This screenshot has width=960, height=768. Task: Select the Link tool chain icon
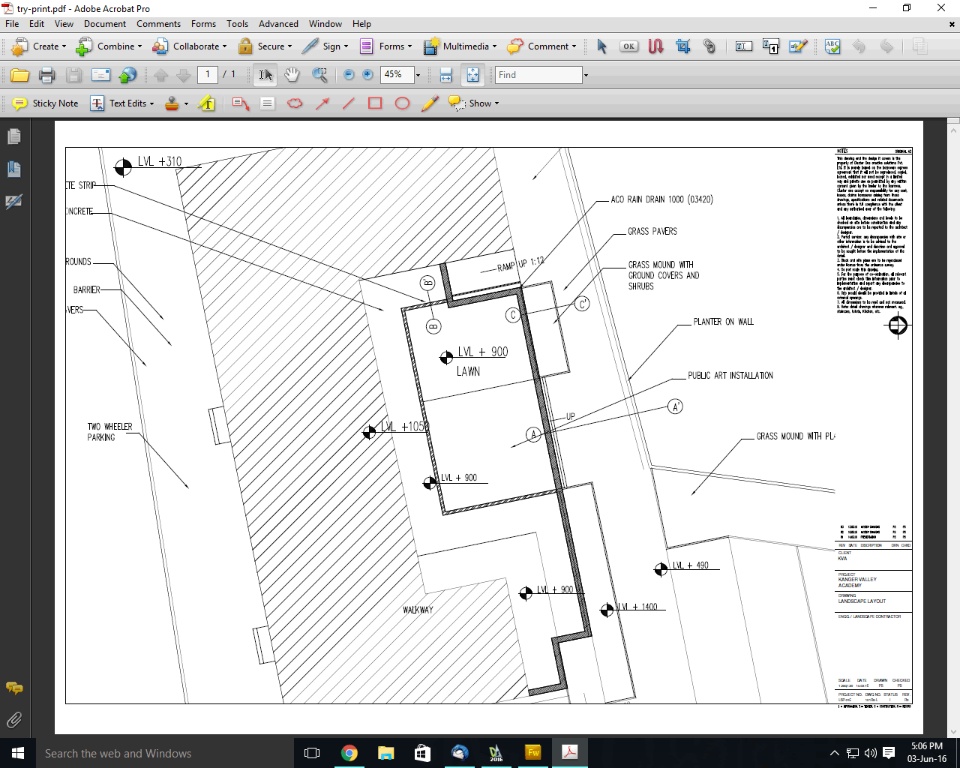coord(710,47)
